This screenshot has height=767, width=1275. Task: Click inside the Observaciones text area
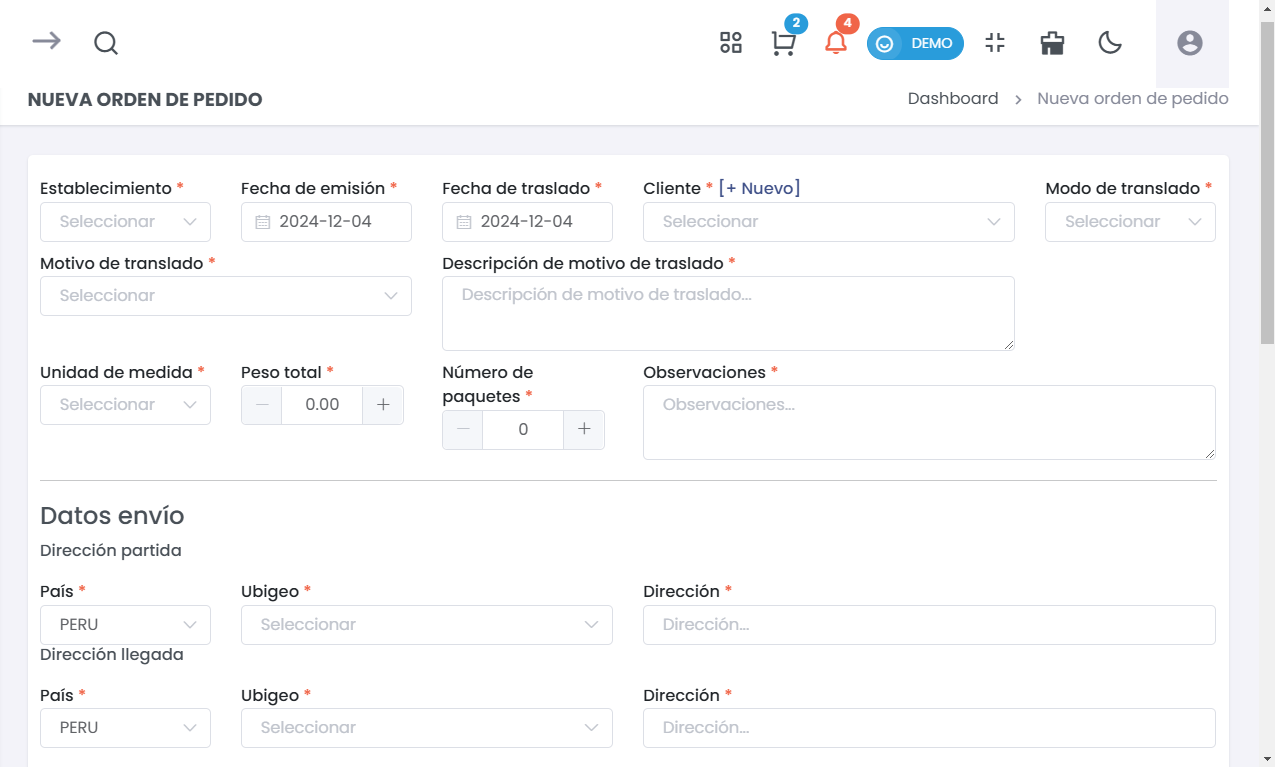[929, 421]
